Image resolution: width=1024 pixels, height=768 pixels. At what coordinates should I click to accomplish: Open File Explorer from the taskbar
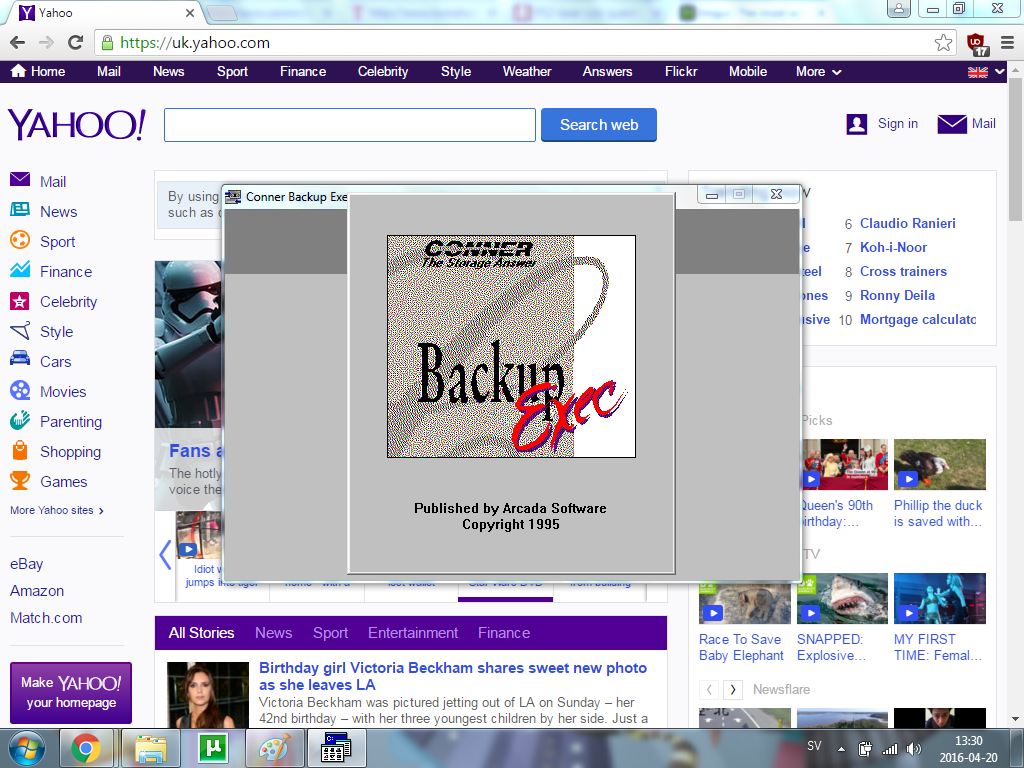click(x=151, y=748)
